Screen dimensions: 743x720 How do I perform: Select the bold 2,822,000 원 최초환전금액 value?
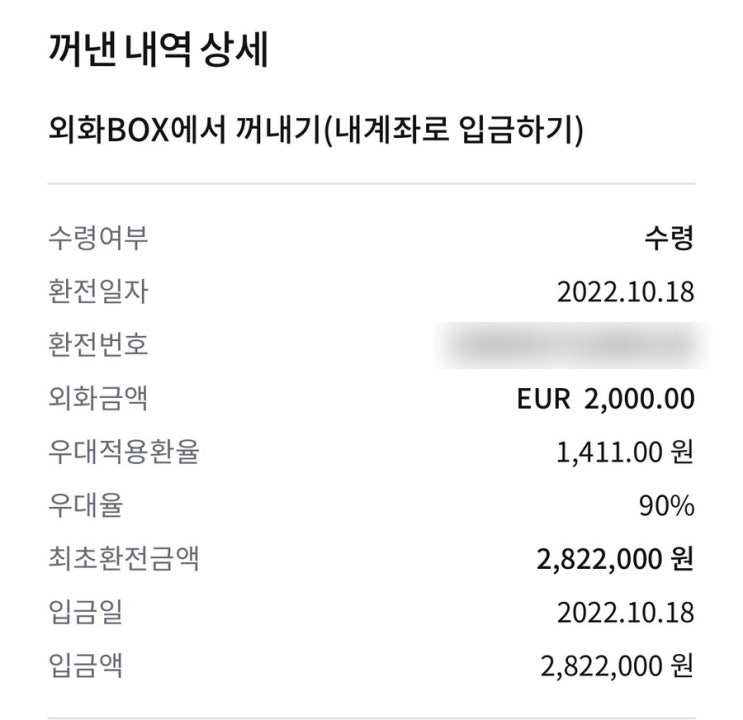[x=616, y=559]
